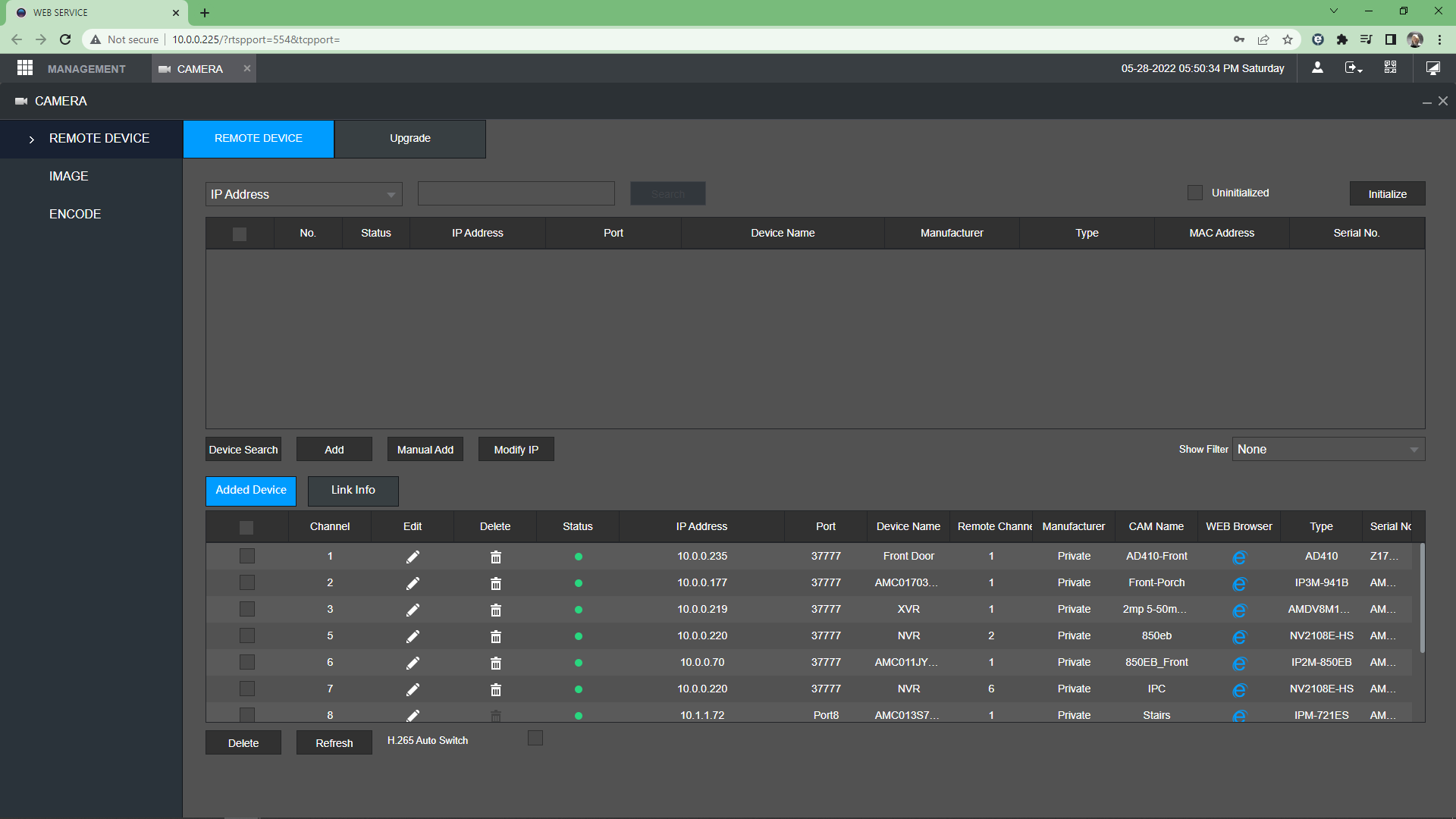Select the REMOTE DEVICE blue tab
This screenshot has height=819, width=1456.
[x=259, y=139]
